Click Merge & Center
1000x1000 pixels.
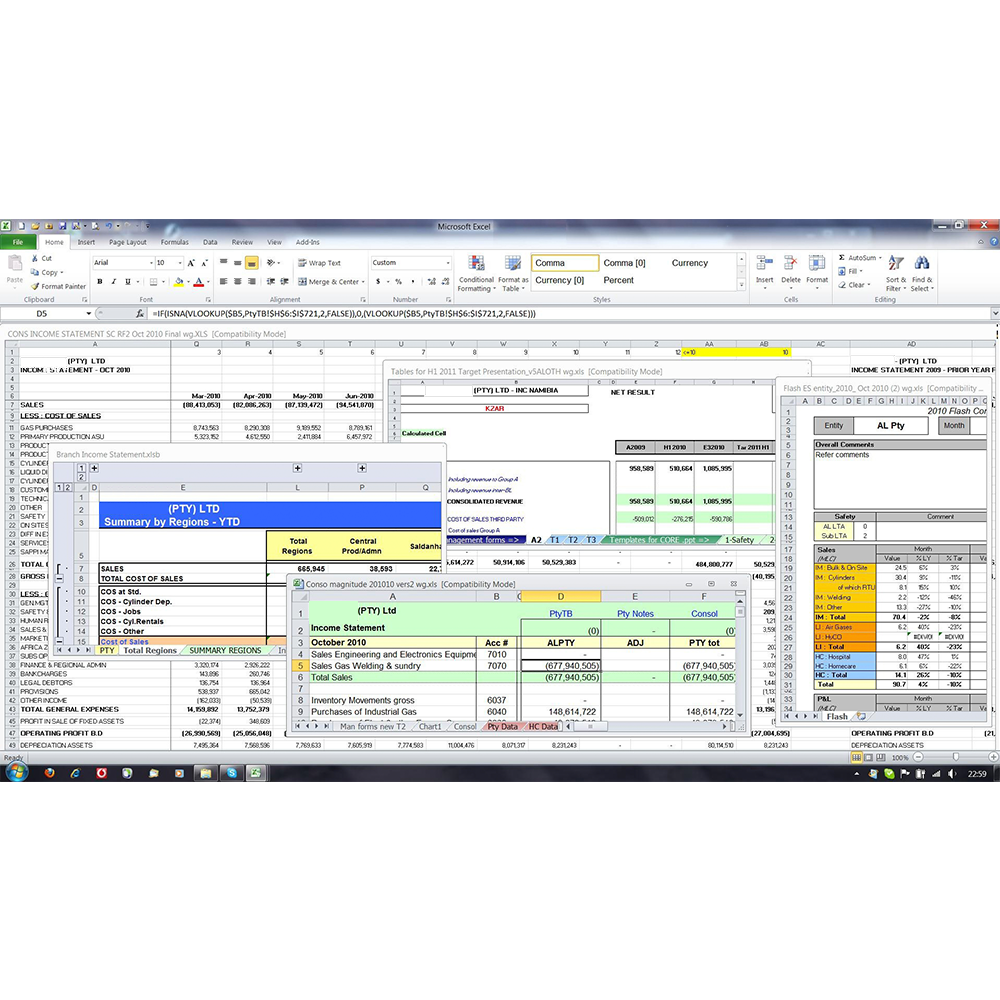[328, 281]
